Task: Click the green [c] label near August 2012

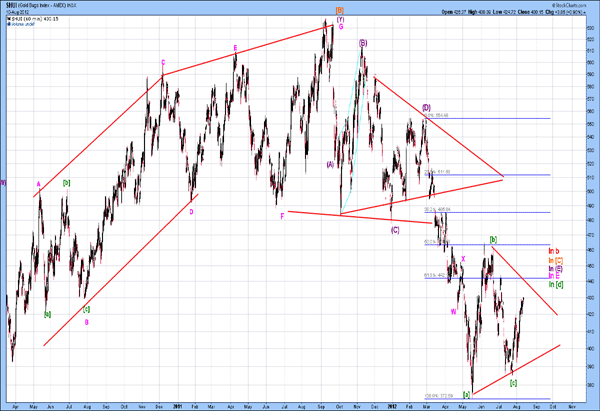Action: (x=514, y=383)
